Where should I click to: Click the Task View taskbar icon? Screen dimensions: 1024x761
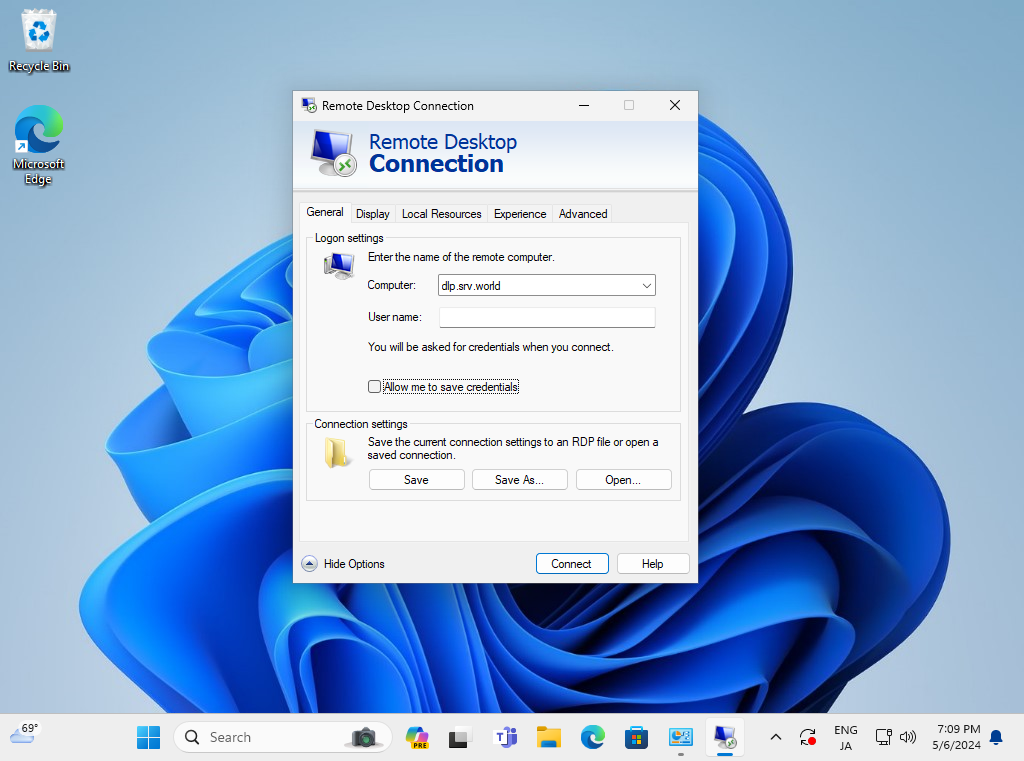(x=460, y=737)
